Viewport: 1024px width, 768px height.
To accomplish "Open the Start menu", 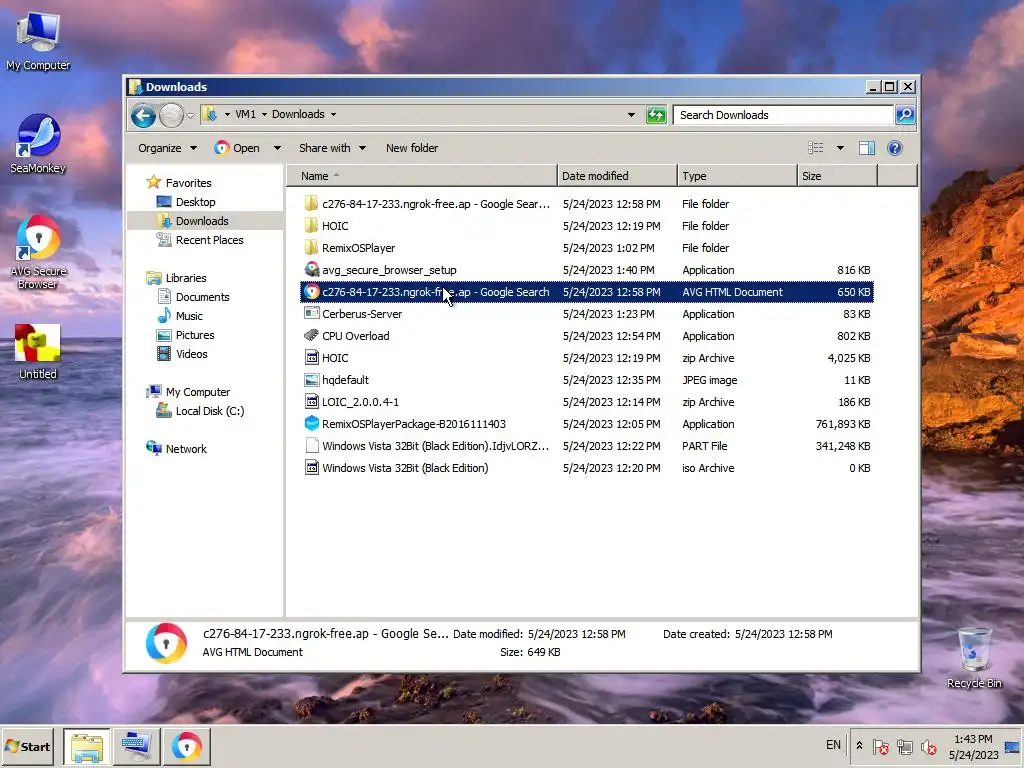I will pos(27,746).
